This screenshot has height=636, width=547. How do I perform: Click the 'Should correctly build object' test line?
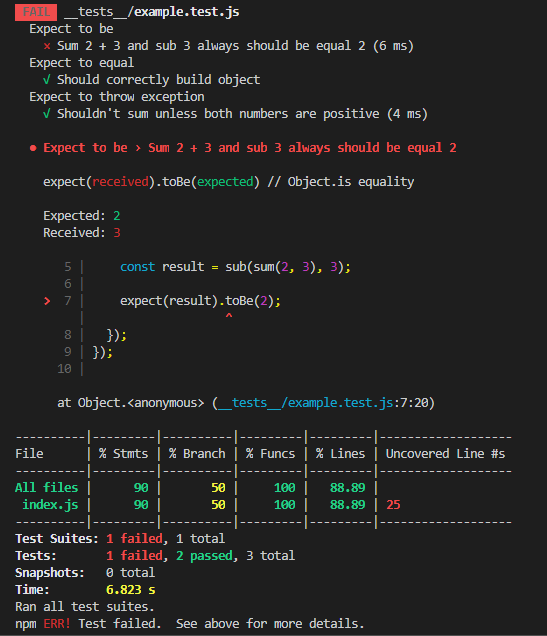pos(159,80)
